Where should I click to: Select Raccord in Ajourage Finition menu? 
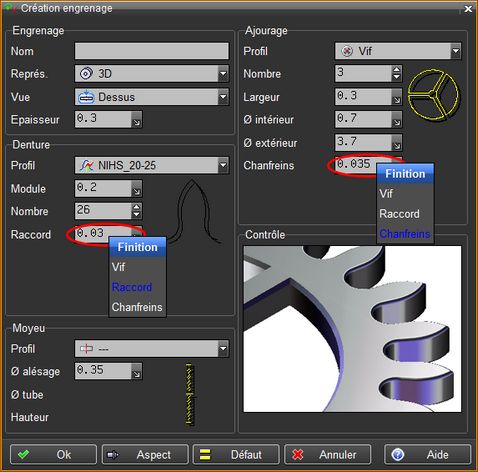pos(399,214)
